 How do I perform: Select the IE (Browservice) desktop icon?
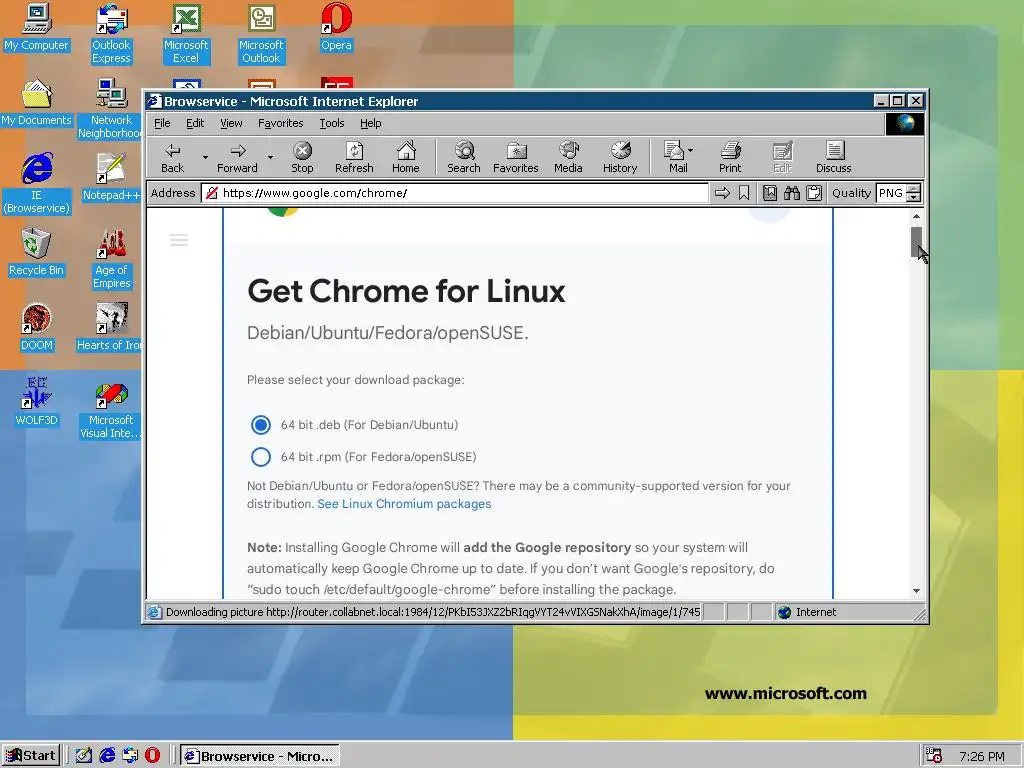click(x=36, y=184)
